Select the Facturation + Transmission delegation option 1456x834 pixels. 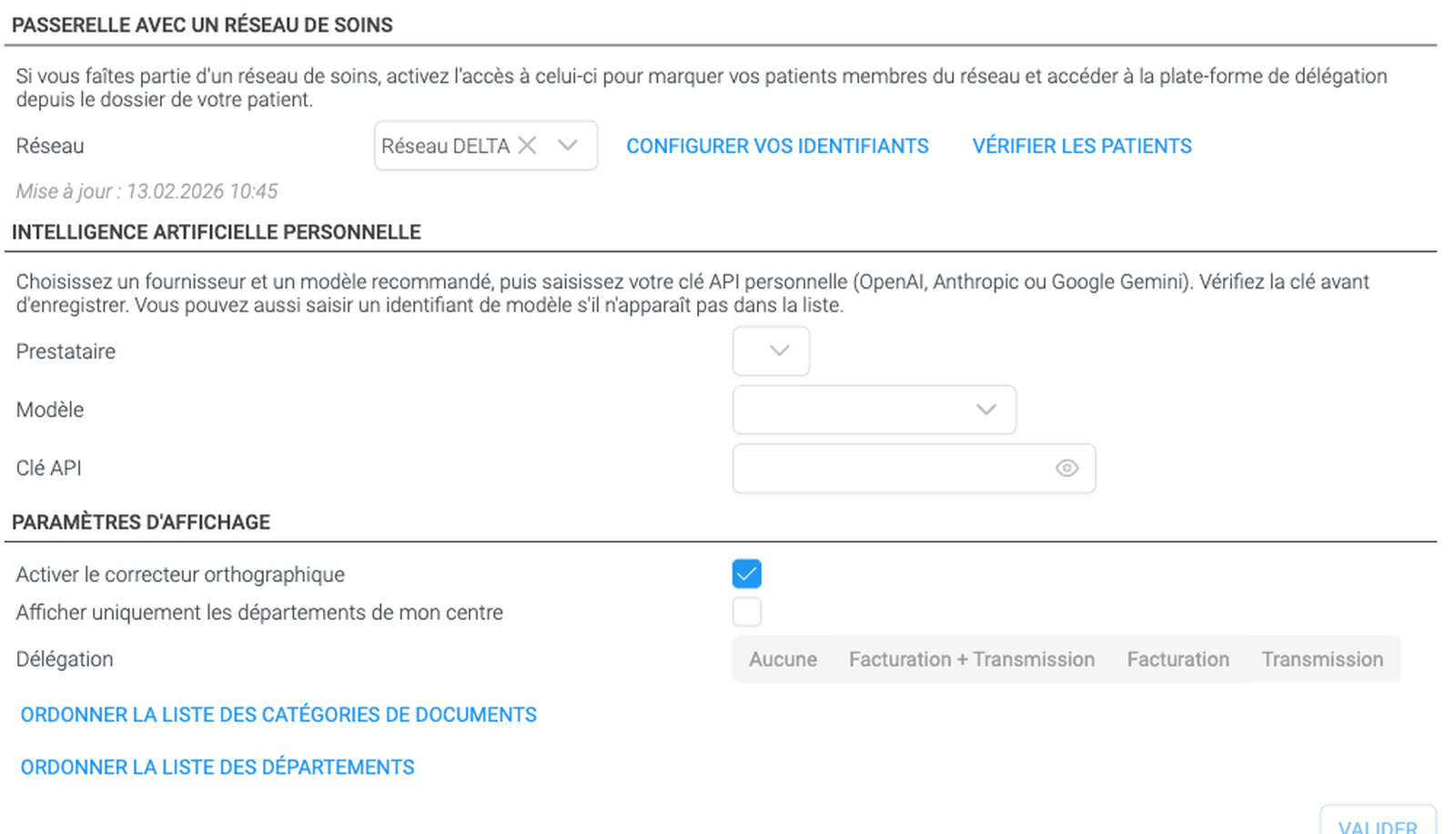point(972,659)
